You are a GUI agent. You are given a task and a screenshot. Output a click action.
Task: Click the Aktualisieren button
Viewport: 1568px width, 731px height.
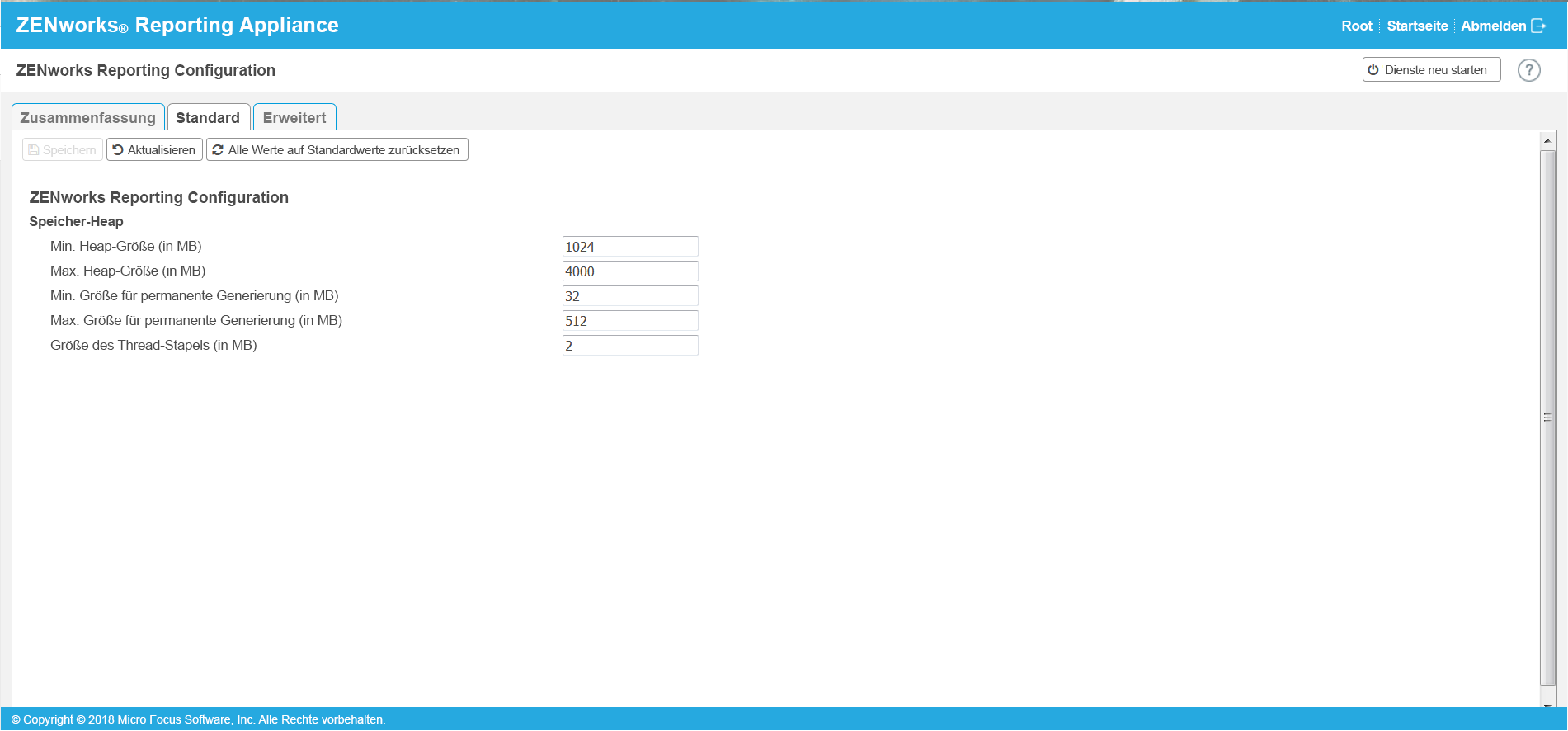tap(154, 149)
